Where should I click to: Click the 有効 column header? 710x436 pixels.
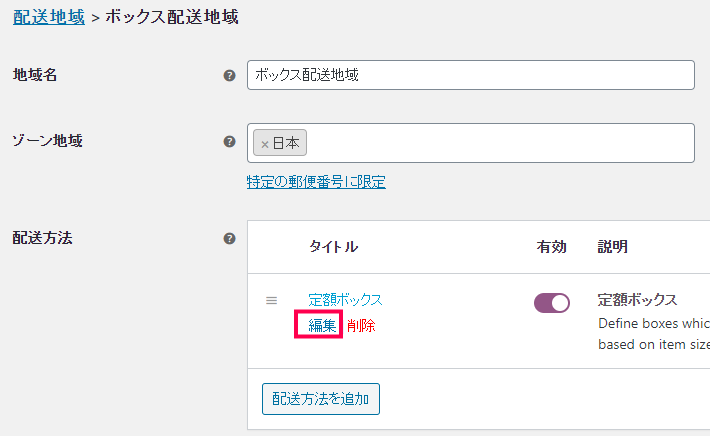551,246
